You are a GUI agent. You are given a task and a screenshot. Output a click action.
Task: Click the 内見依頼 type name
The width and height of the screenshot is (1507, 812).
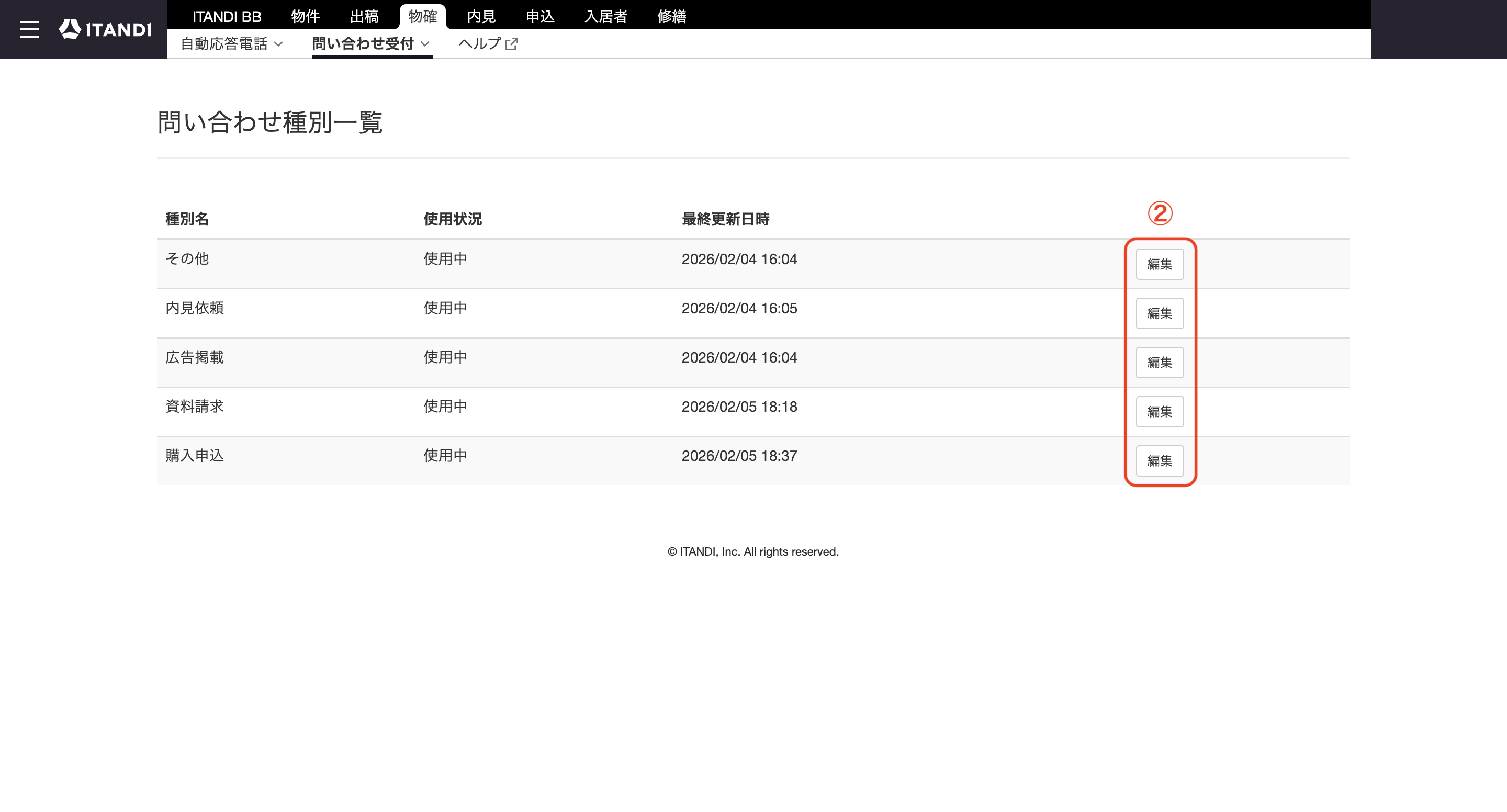(x=195, y=308)
